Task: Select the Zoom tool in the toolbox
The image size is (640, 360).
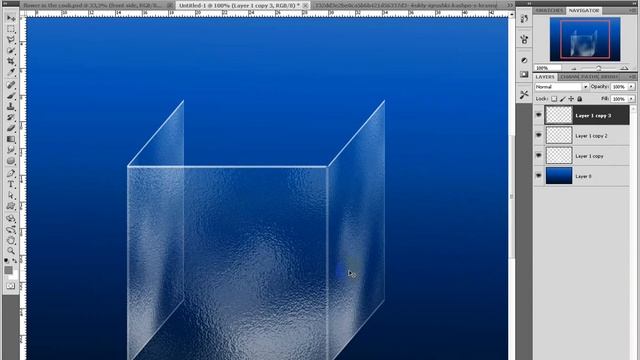Action: pyautogui.click(x=11, y=251)
